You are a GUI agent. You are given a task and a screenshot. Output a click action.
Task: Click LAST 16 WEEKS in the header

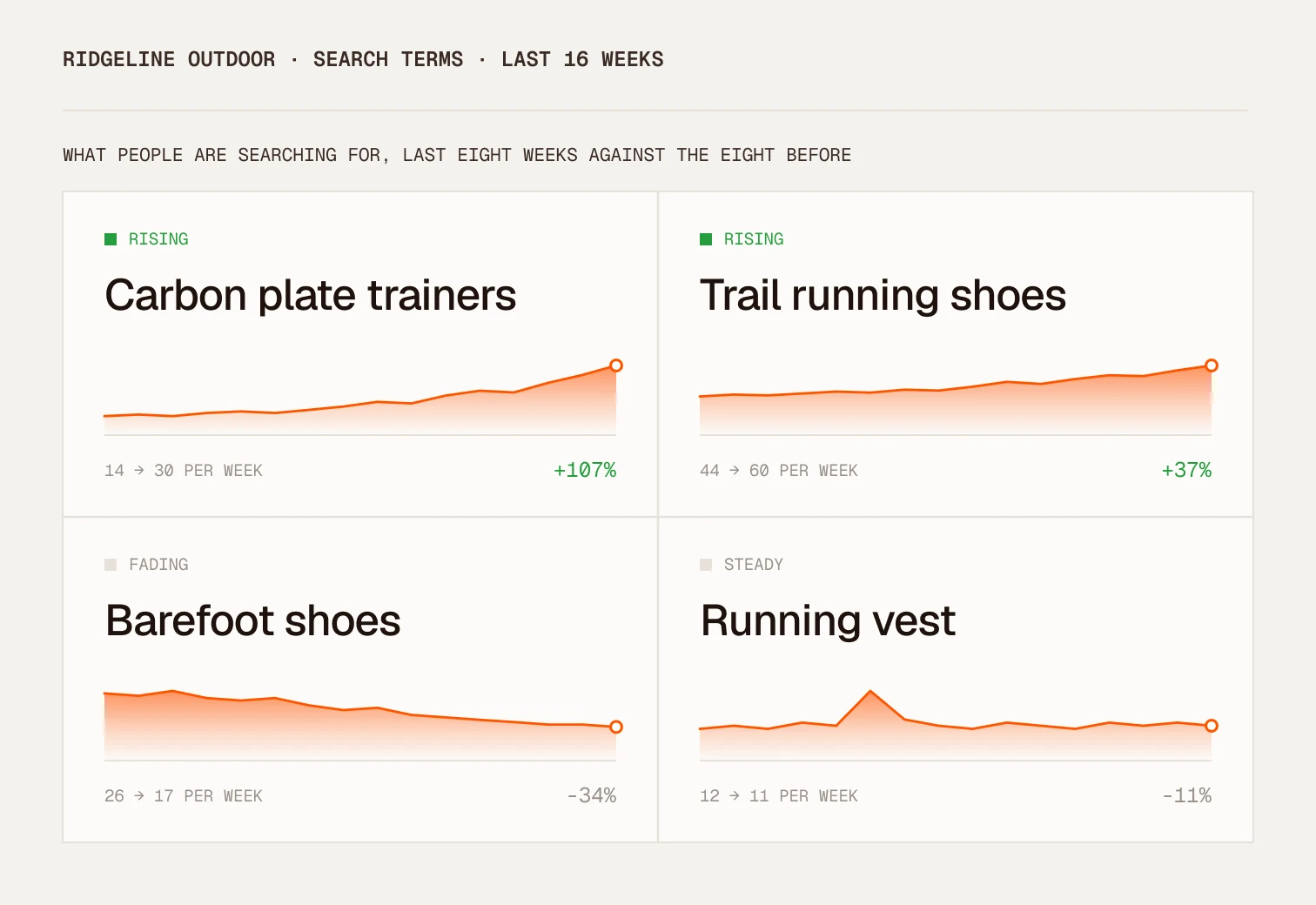point(582,59)
